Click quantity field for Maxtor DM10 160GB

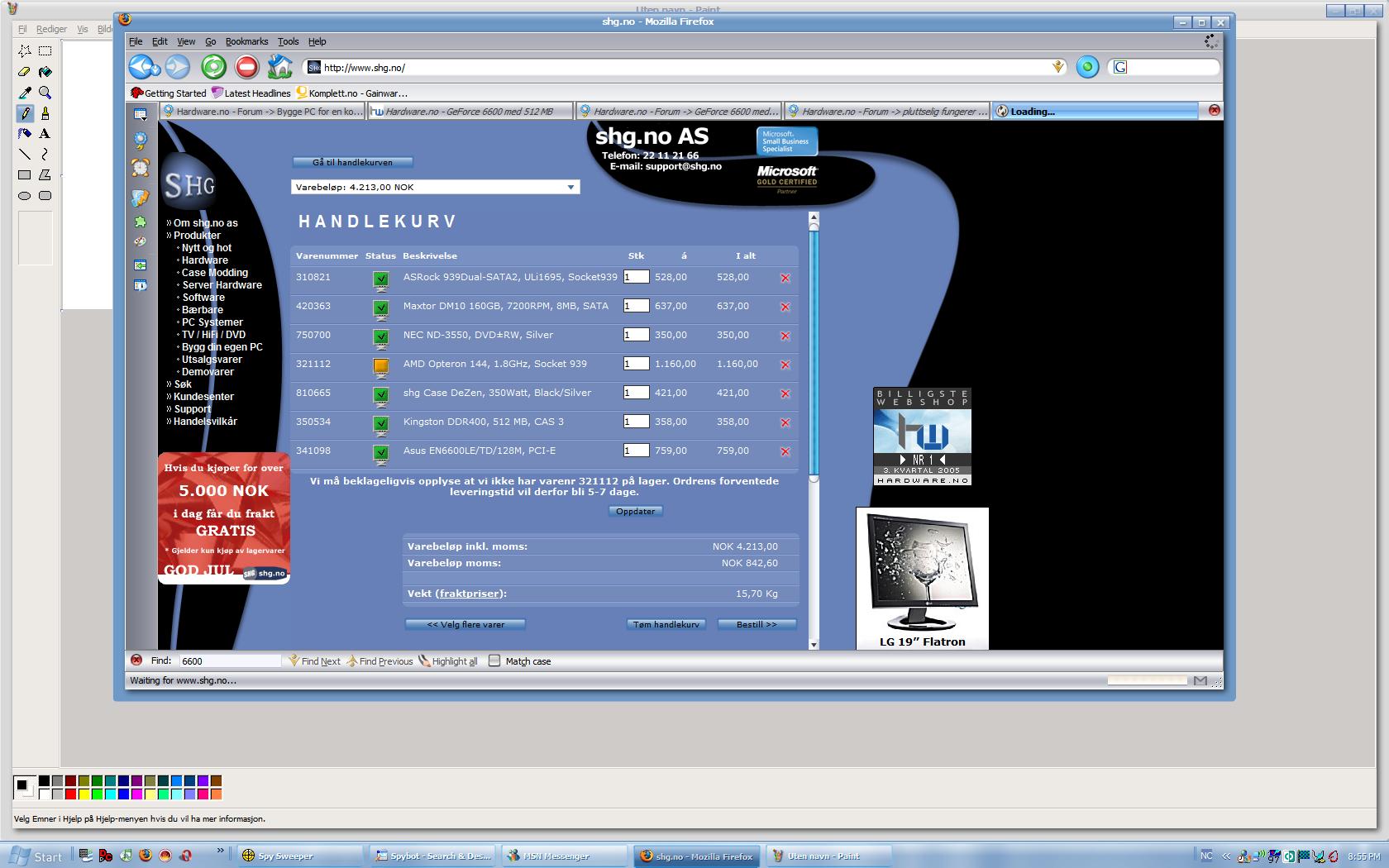pyautogui.click(x=636, y=306)
